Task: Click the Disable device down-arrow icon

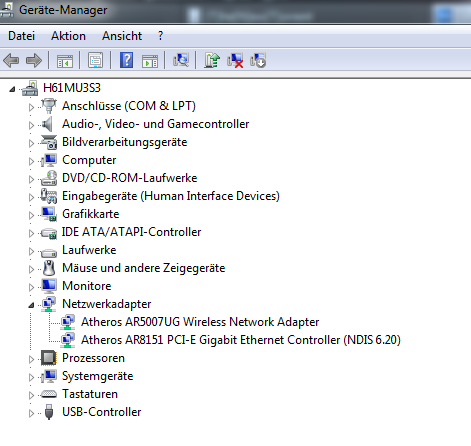Action: pyautogui.click(x=258, y=60)
